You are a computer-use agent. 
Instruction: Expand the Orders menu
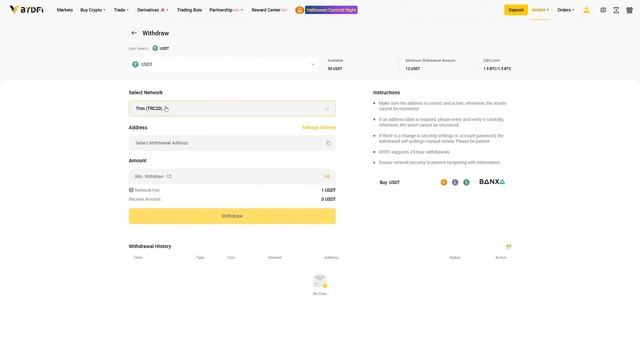[565, 10]
